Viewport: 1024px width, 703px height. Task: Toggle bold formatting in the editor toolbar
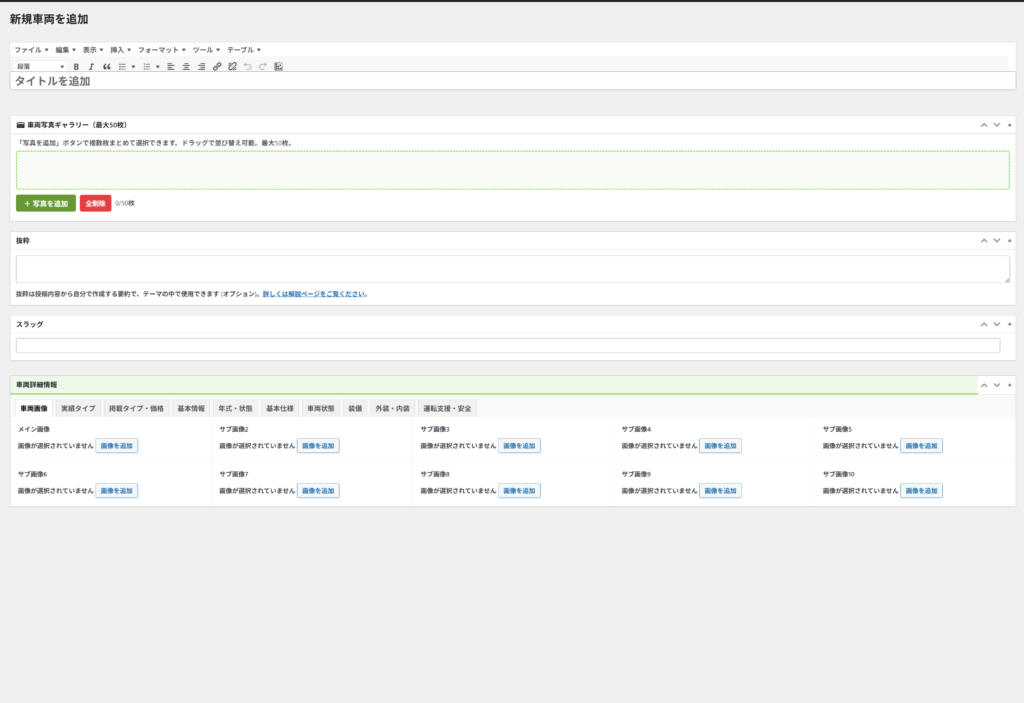click(x=76, y=67)
